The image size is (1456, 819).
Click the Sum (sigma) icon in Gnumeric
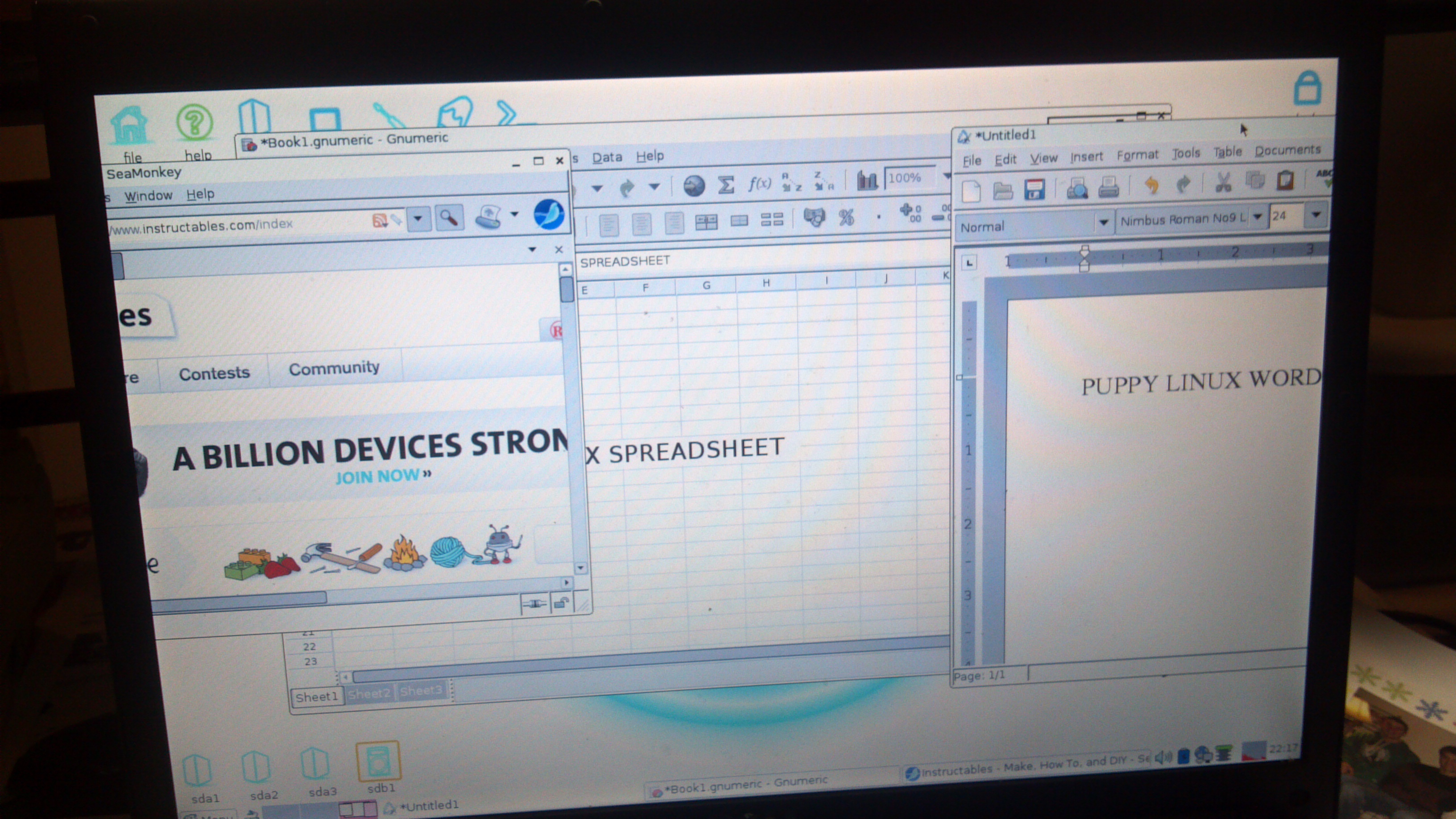[725, 184]
